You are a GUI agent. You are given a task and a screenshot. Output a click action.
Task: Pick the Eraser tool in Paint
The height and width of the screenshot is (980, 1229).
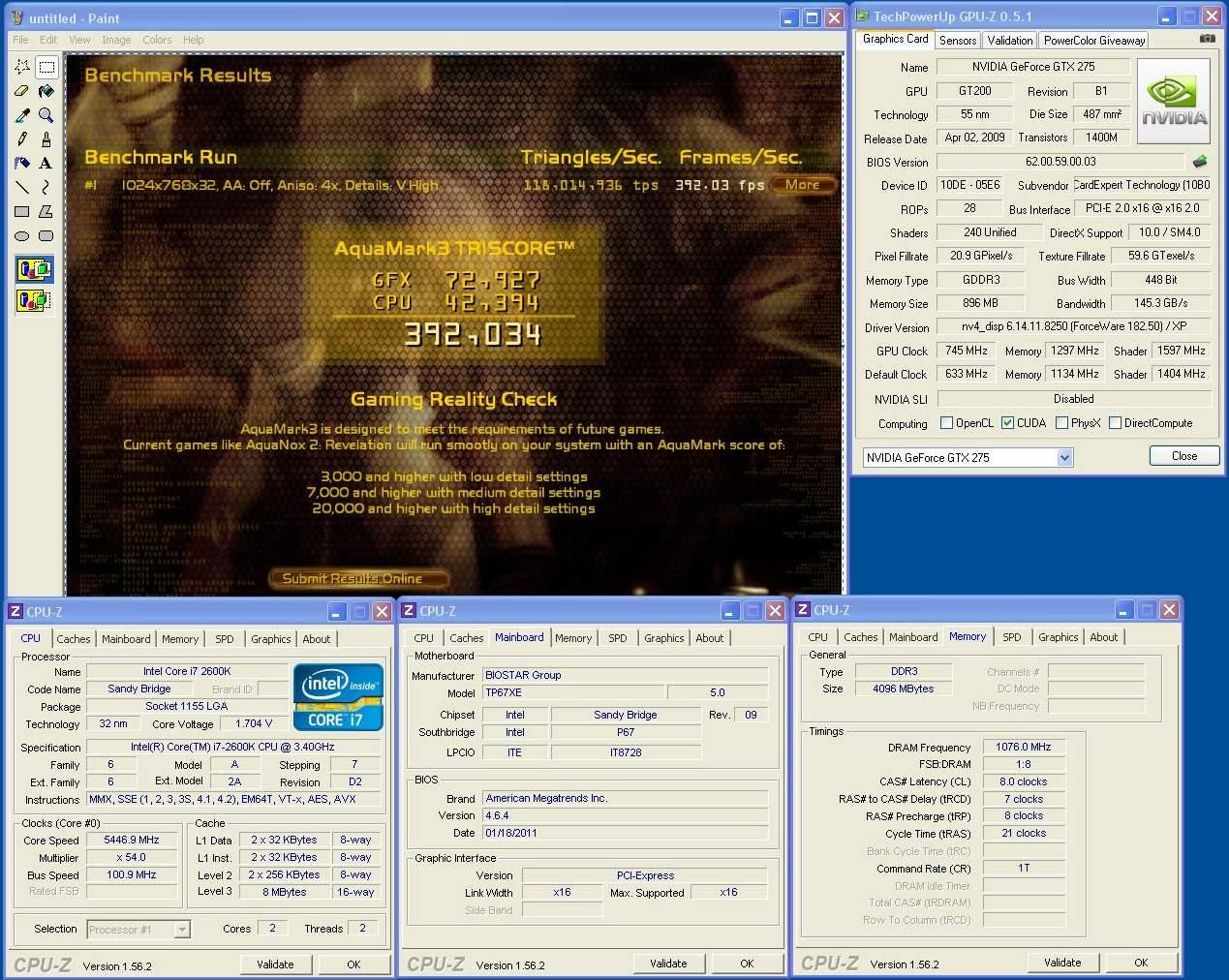[x=22, y=91]
